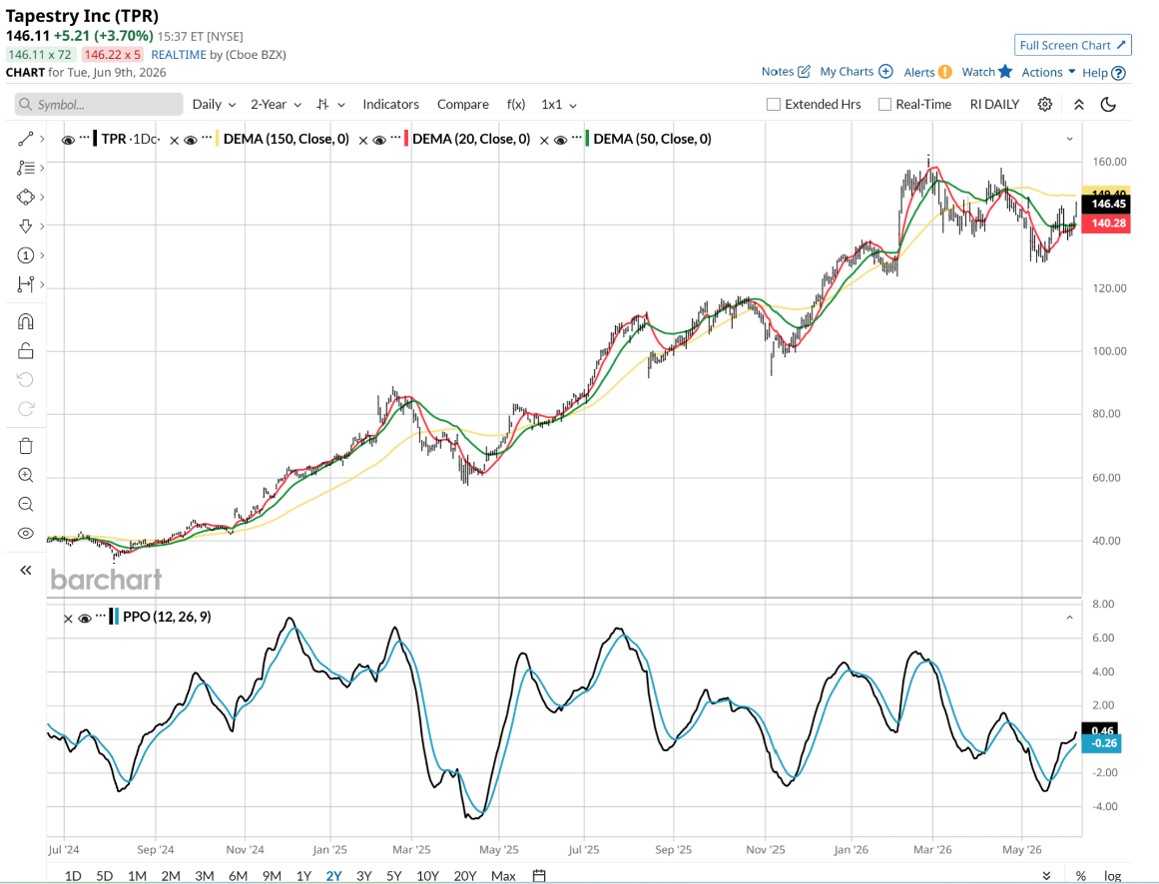Collapse the main price pane chevron

click(x=1069, y=139)
